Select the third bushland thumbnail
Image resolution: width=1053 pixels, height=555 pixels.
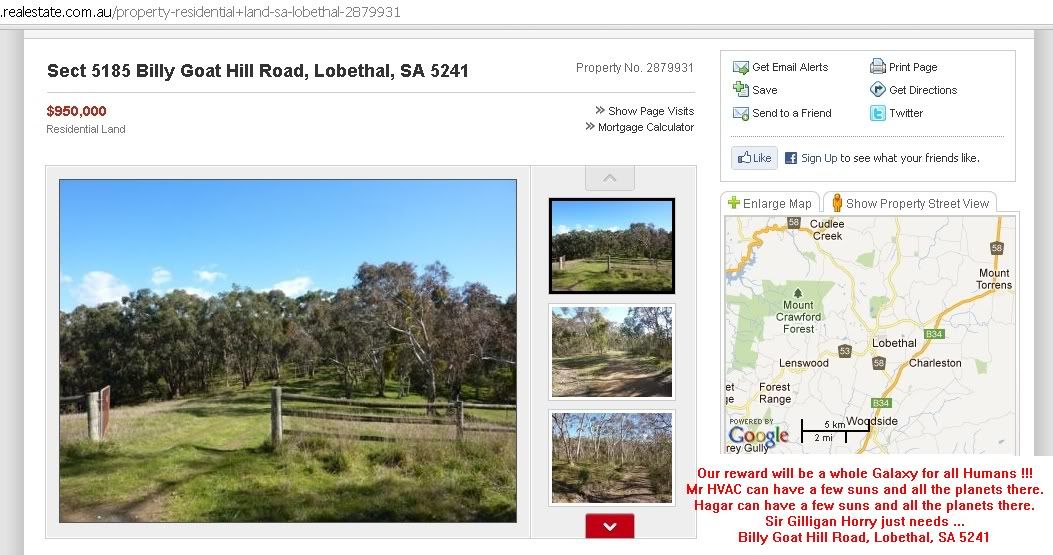tap(612, 458)
